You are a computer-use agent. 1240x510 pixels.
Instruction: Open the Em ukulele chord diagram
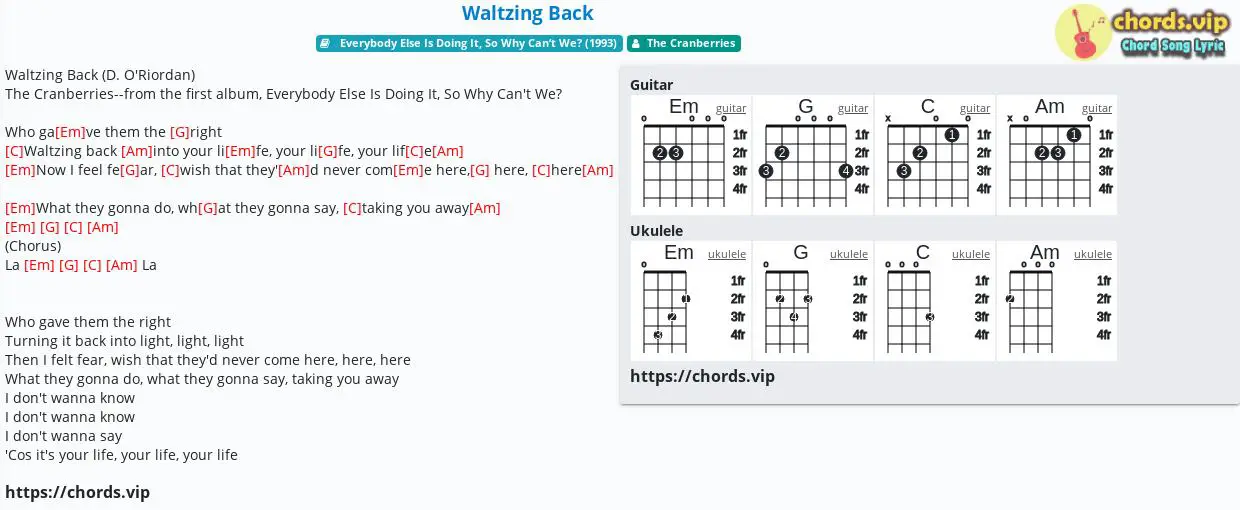click(x=691, y=301)
